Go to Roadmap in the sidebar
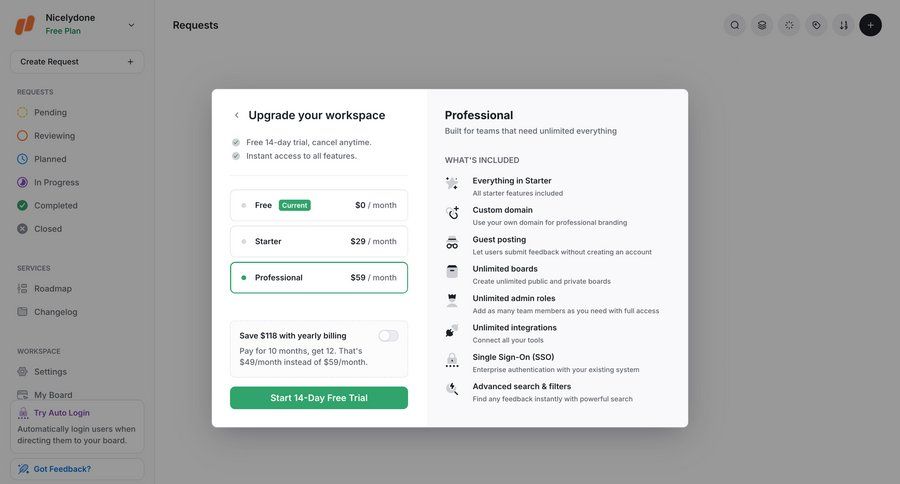900x484 pixels. 53,289
